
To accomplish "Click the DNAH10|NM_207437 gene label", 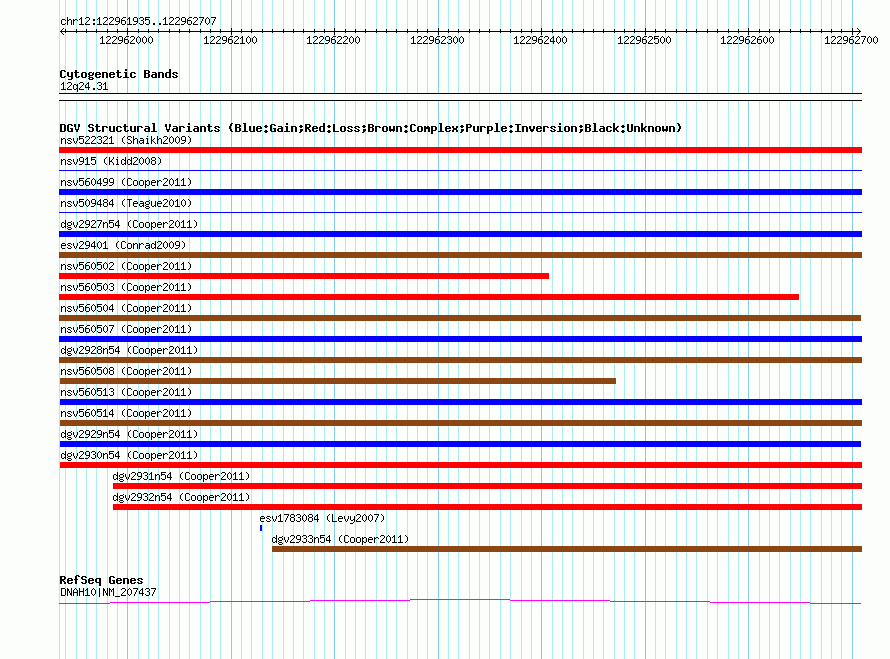I will pyautogui.click(x=108, y=592).
